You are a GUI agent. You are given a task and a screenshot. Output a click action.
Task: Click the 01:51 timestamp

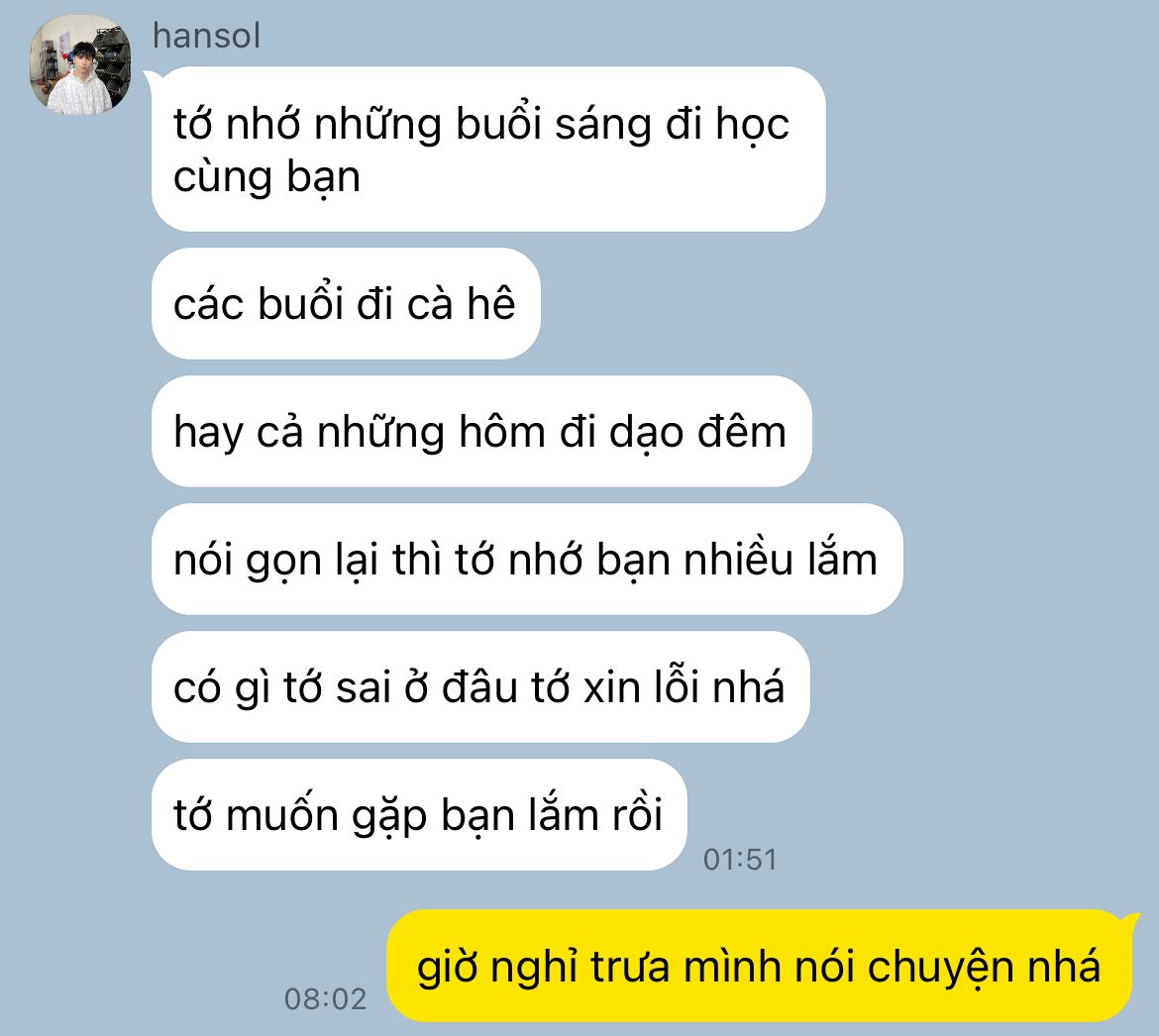click(740, 860)
